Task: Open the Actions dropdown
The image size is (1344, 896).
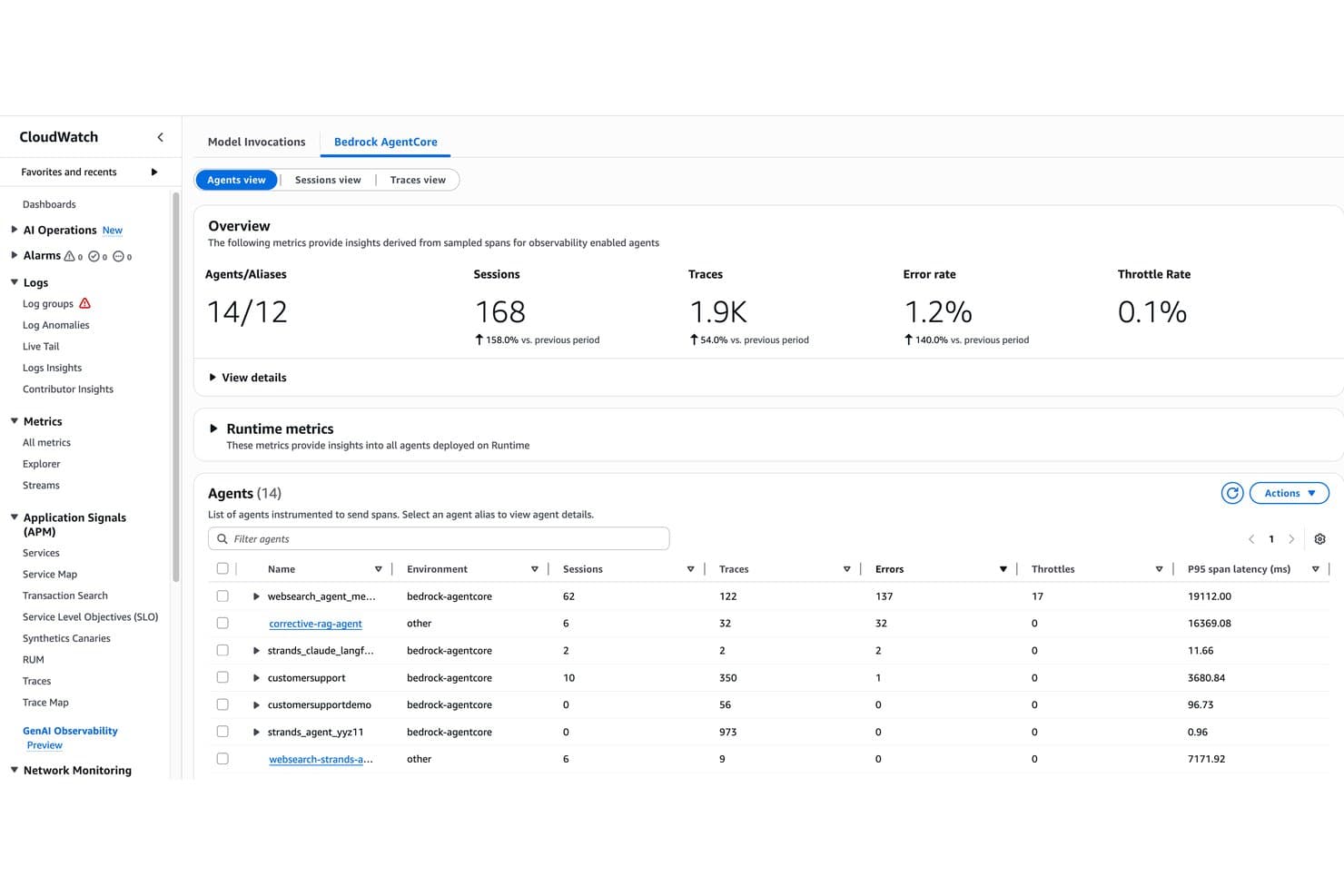Action: point(1290,493)
